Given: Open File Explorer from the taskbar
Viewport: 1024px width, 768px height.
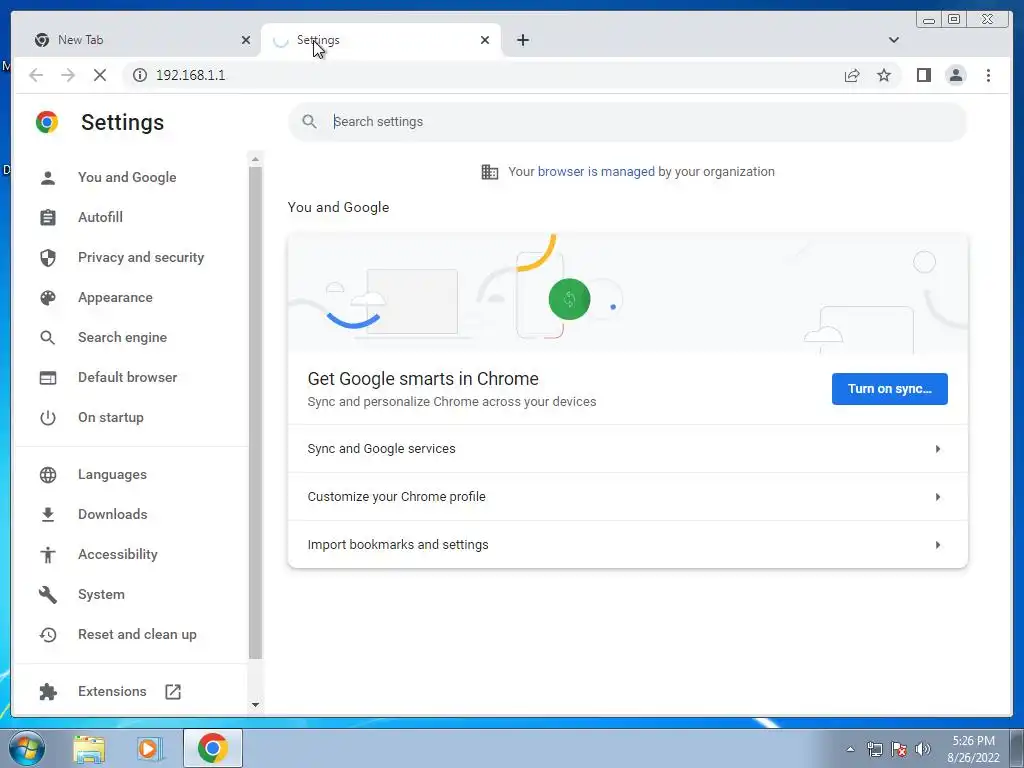Looking at the screenshot, I should pyautogui.click(x=89, y=748).
